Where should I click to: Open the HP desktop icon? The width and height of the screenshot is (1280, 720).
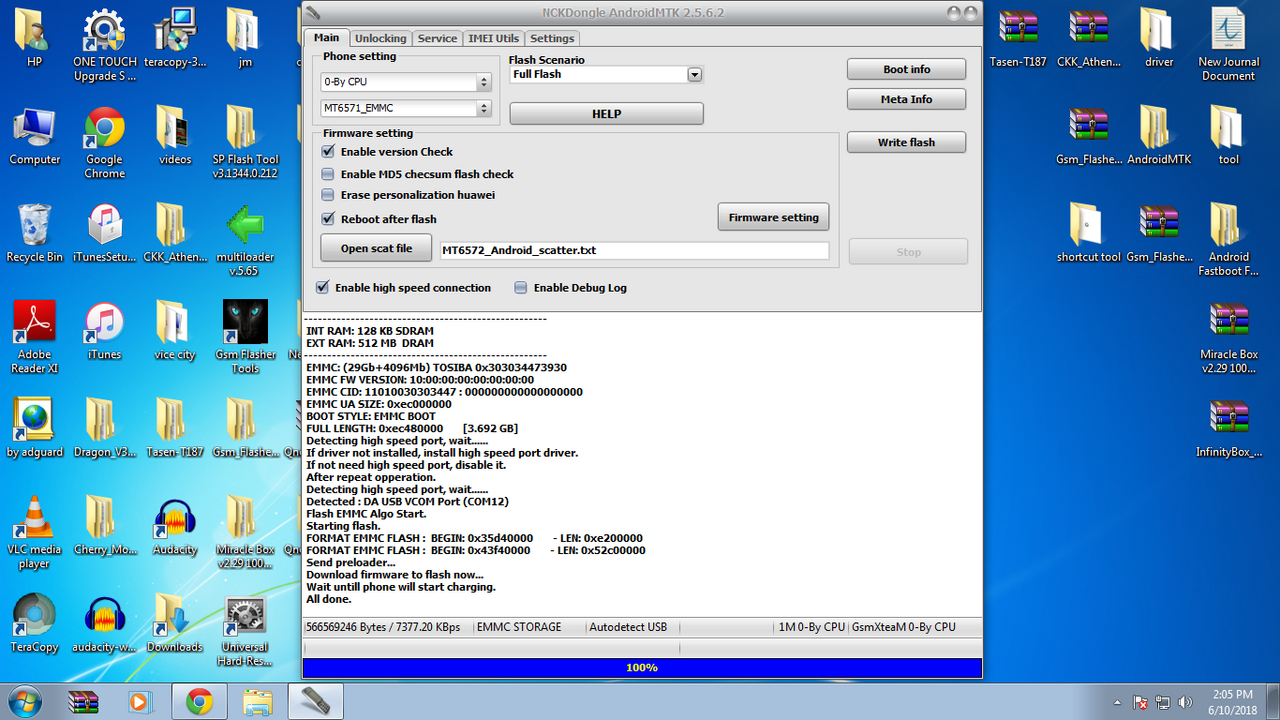coord(35,38)
